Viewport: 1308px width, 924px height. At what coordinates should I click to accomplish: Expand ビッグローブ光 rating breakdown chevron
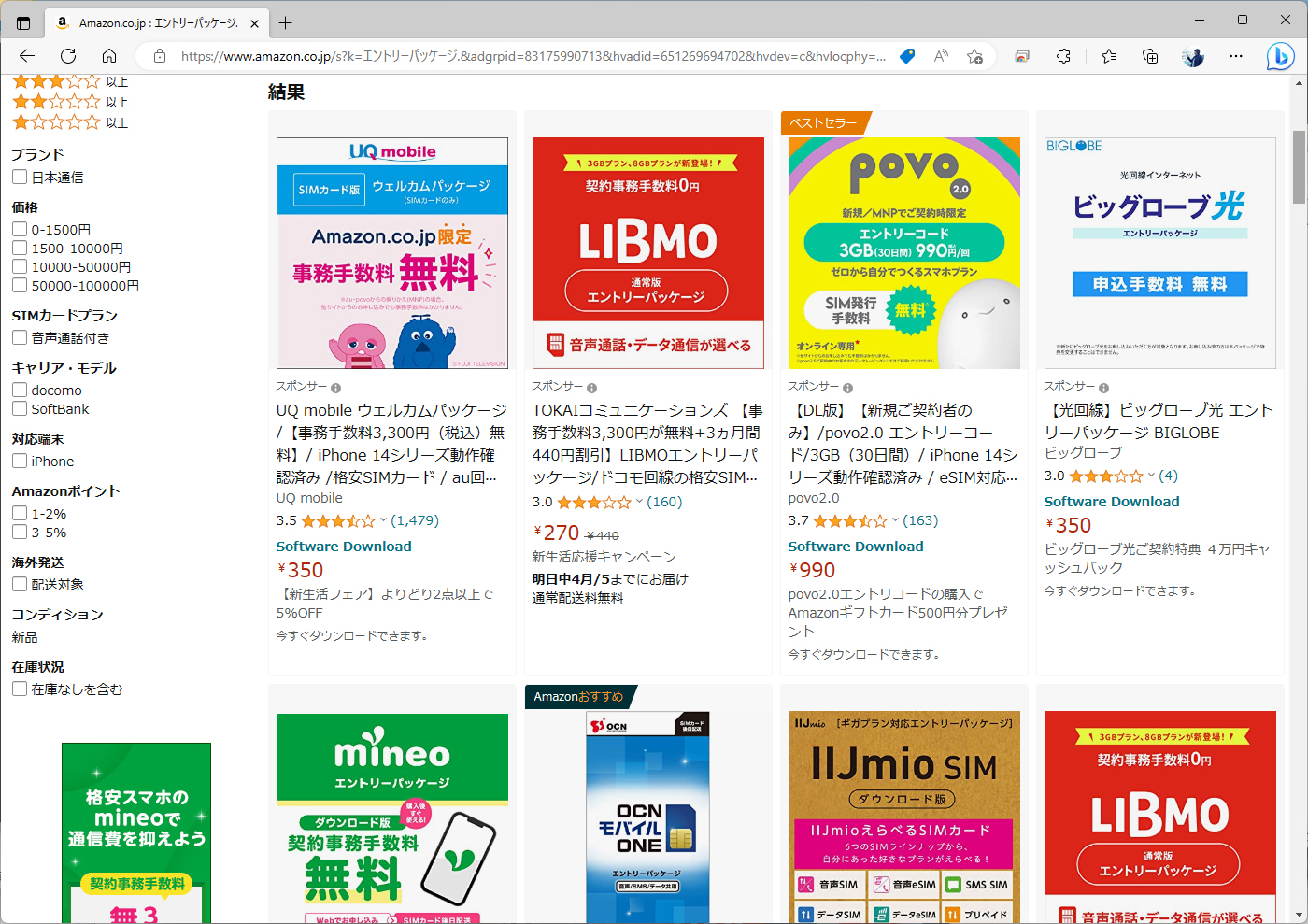(1151, 476)
